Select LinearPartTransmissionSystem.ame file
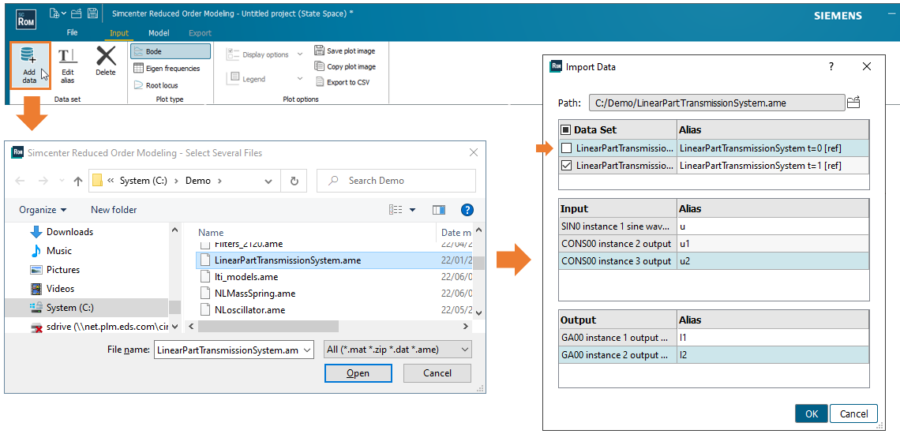 (333, 260)
